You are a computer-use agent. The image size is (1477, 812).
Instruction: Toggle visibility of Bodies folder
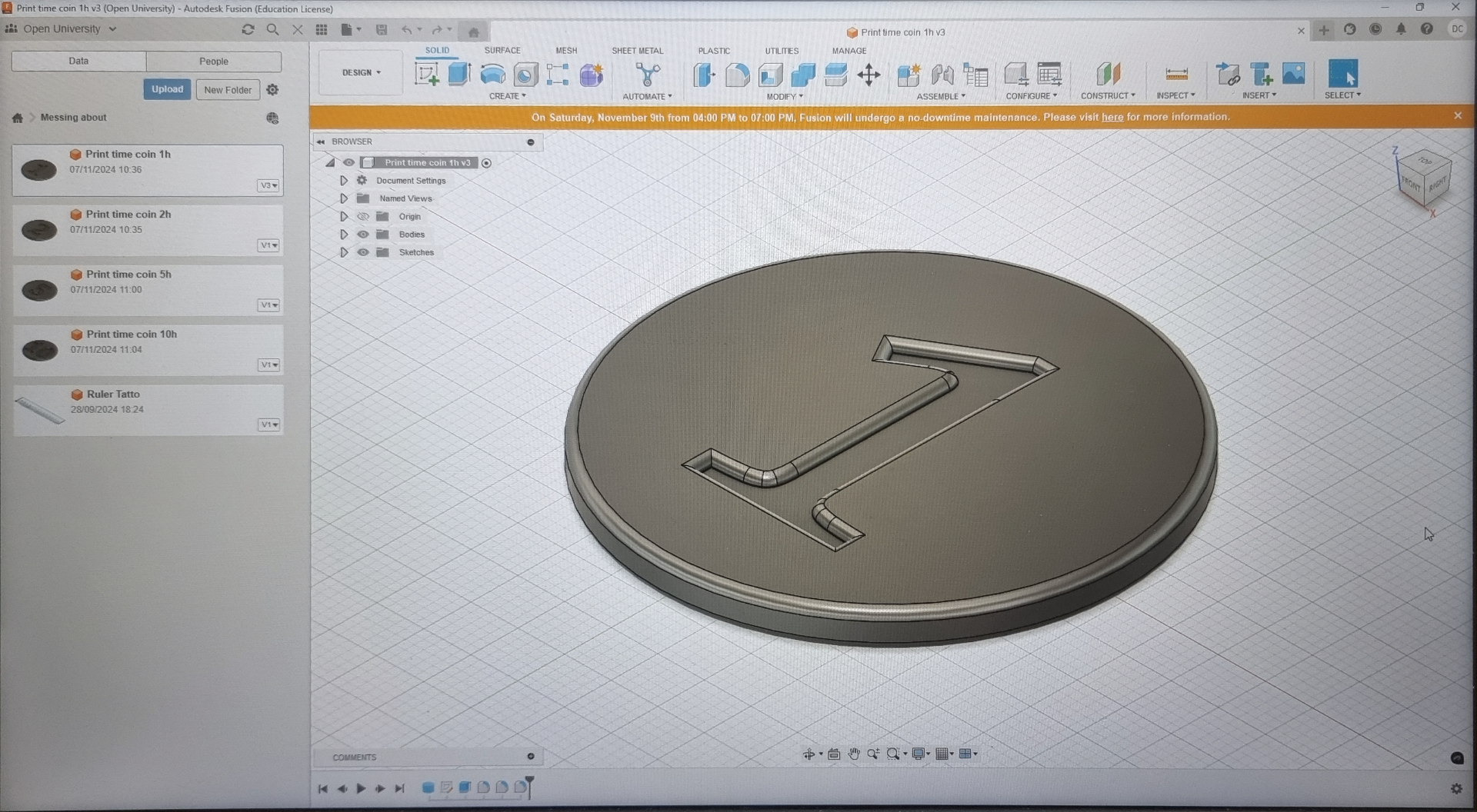tap(363, 235)
